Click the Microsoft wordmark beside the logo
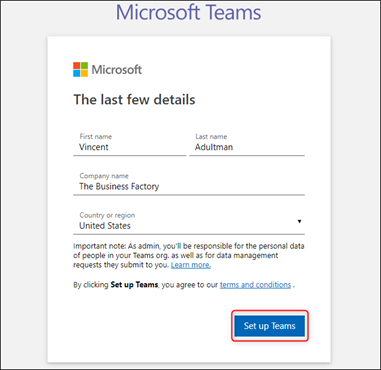 coord(117,70)
